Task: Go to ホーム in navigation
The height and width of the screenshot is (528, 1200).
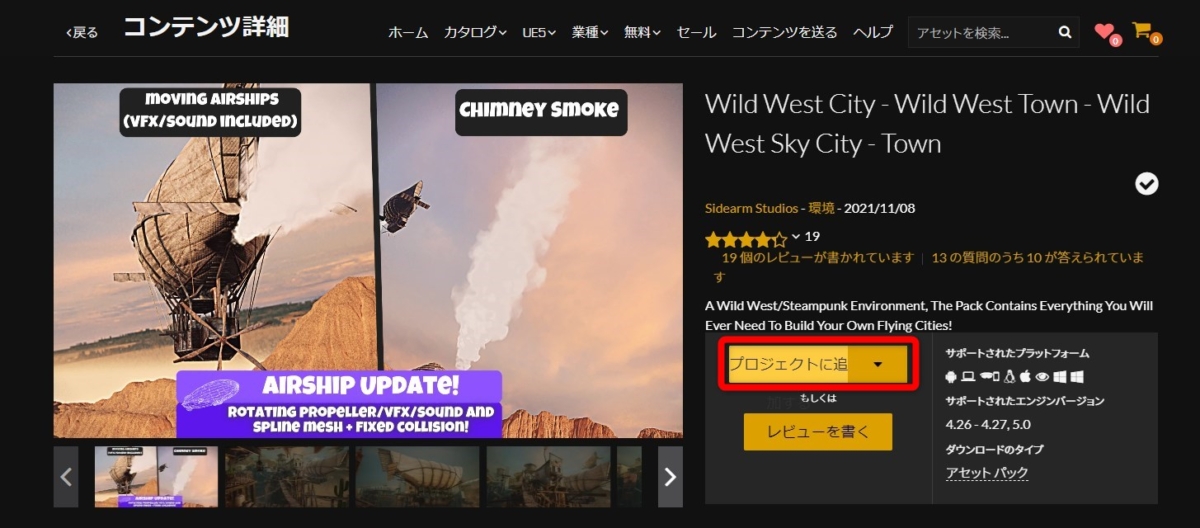Action: point(408,32)
